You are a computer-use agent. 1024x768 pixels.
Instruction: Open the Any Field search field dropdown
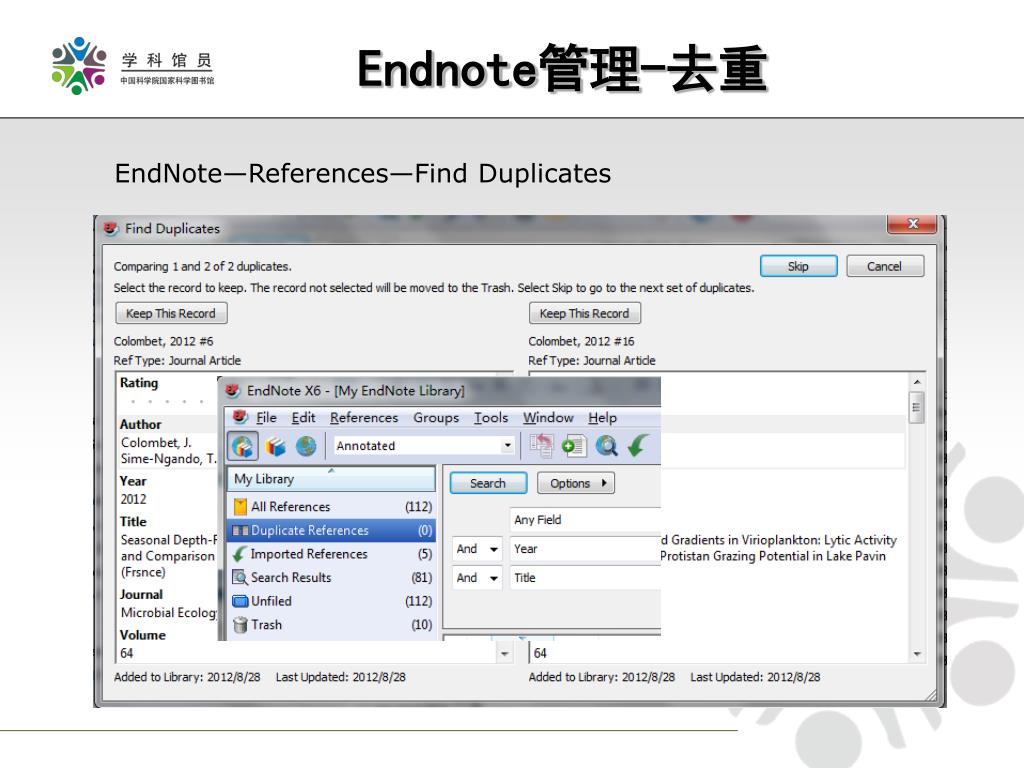click(585, 520)
